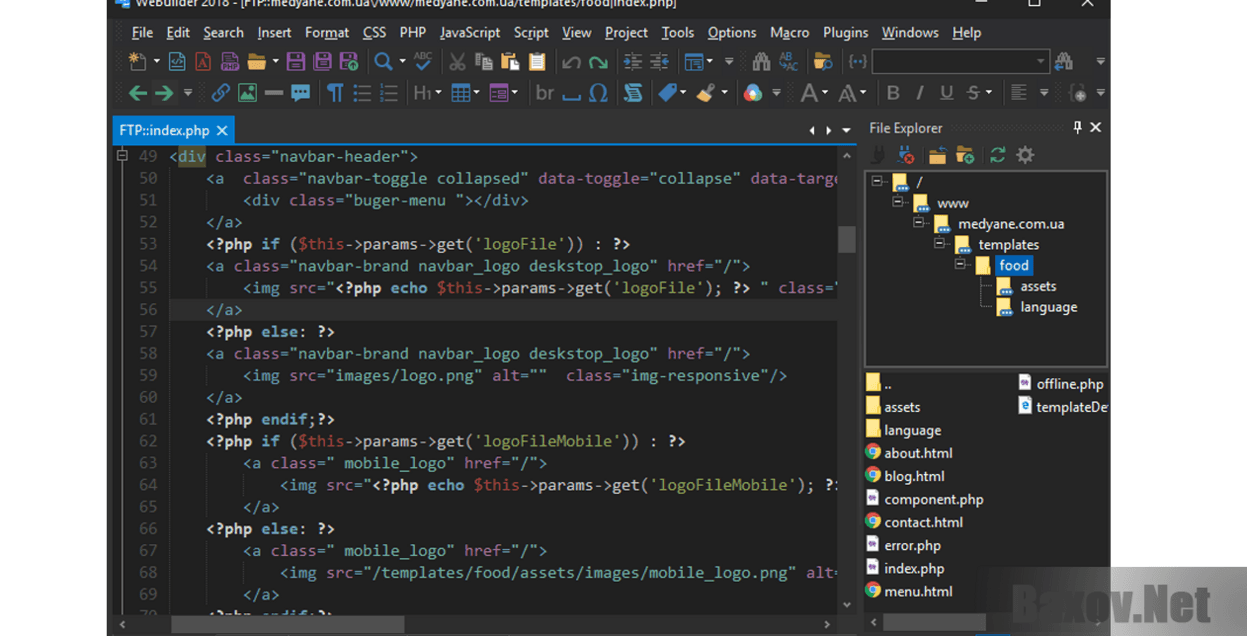
Task: Open the color picker palette icon
Action: tap(753, 93)
